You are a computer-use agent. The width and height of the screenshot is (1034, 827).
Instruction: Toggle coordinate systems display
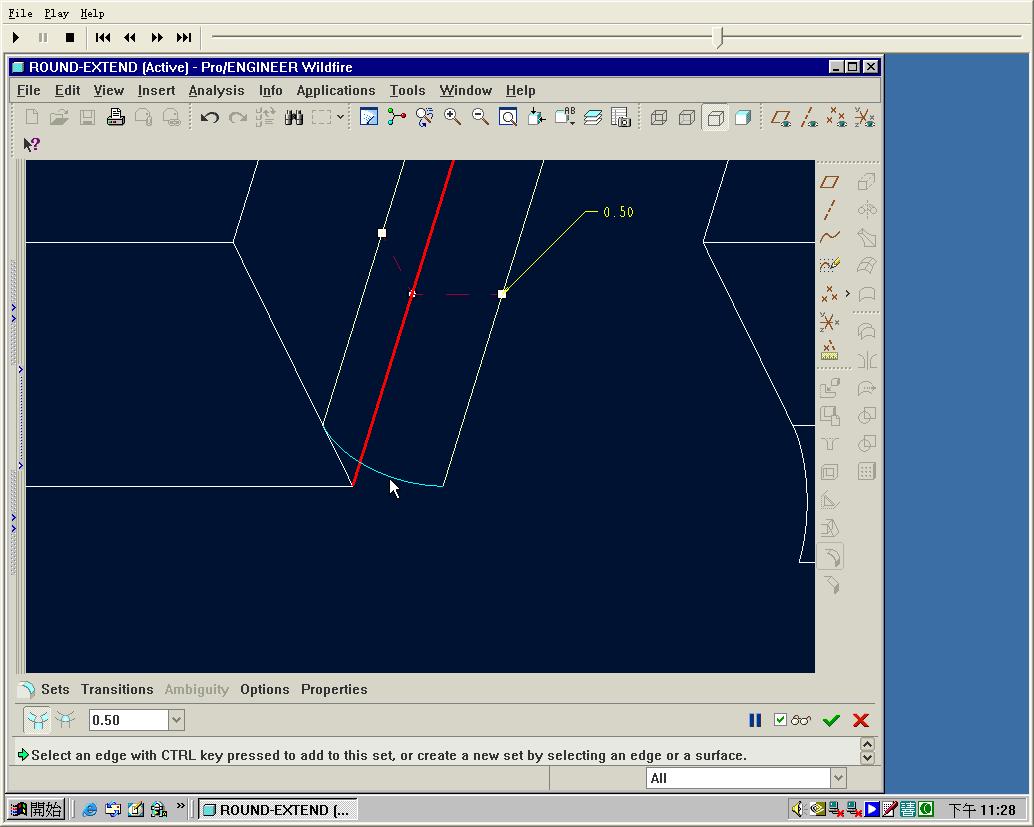point(865,117)
